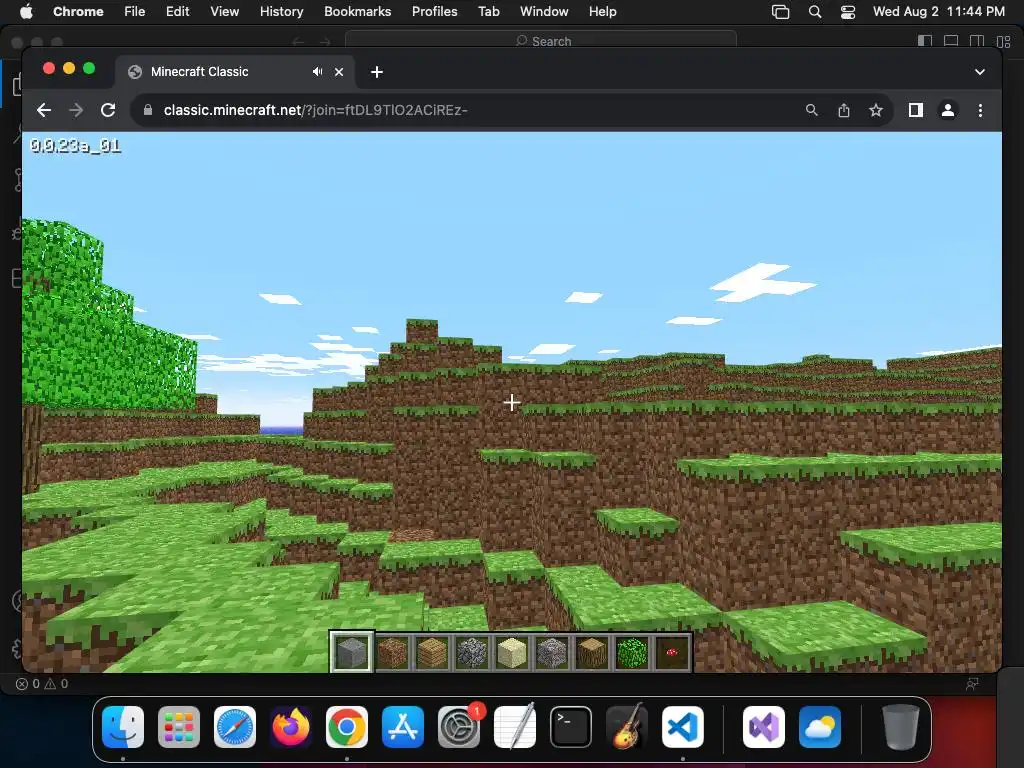Expand the tab search chevron
The width and height of the screenshot is (1024, 768).
[x=980, y=72]
